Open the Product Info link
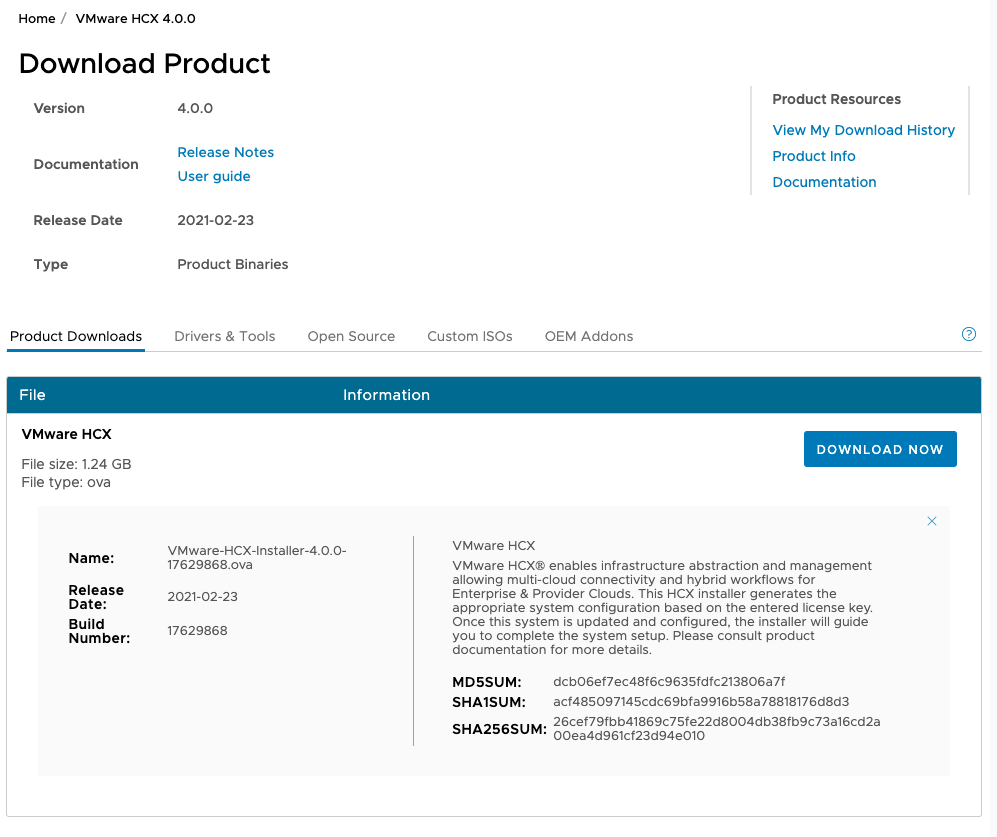This screenshot has height=837, width=997. tap(813, 156)
